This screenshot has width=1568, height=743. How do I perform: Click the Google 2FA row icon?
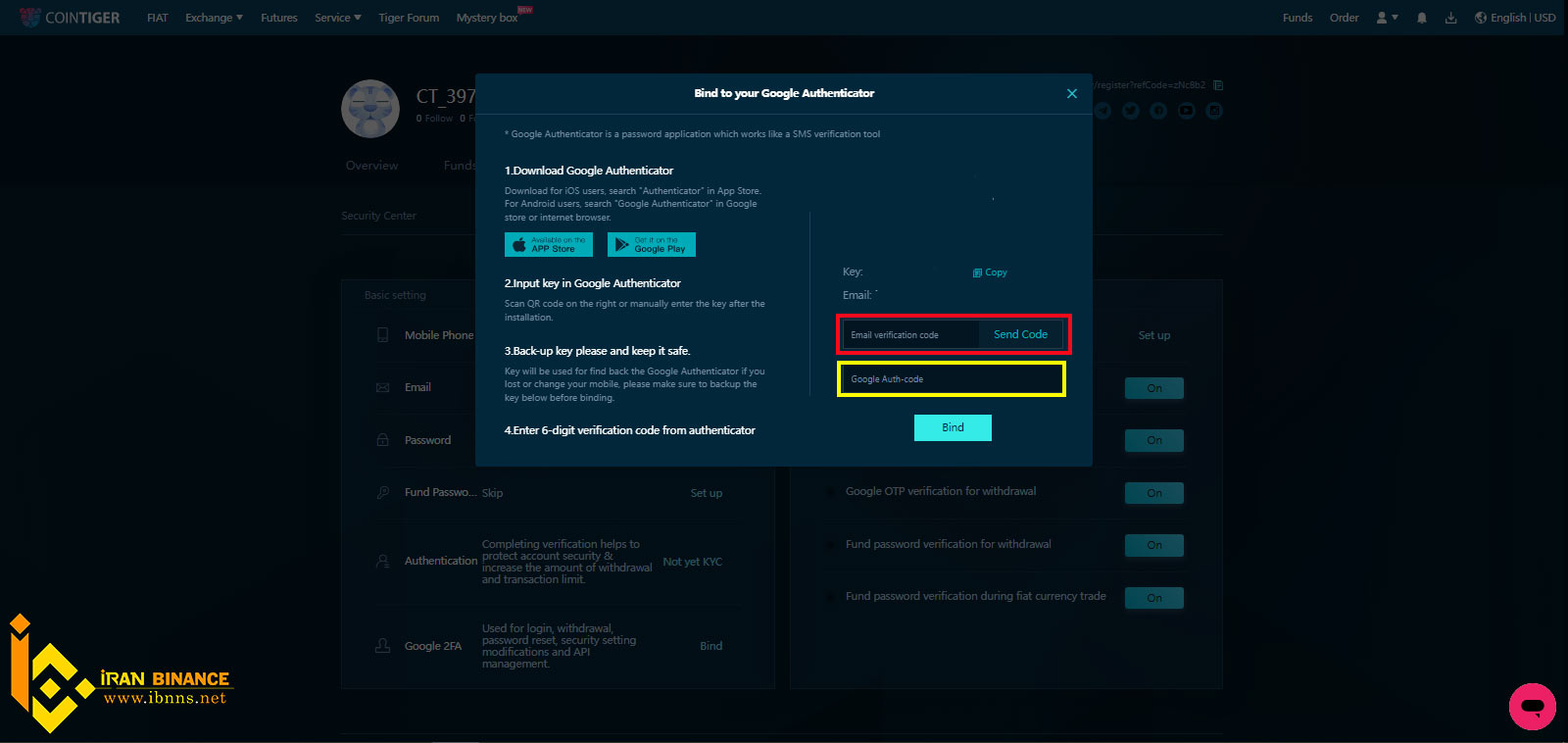(383, 646)
